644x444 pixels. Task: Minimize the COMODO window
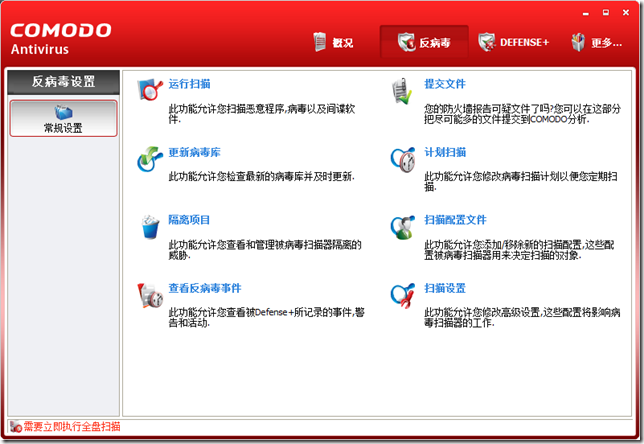click(586, 13)
